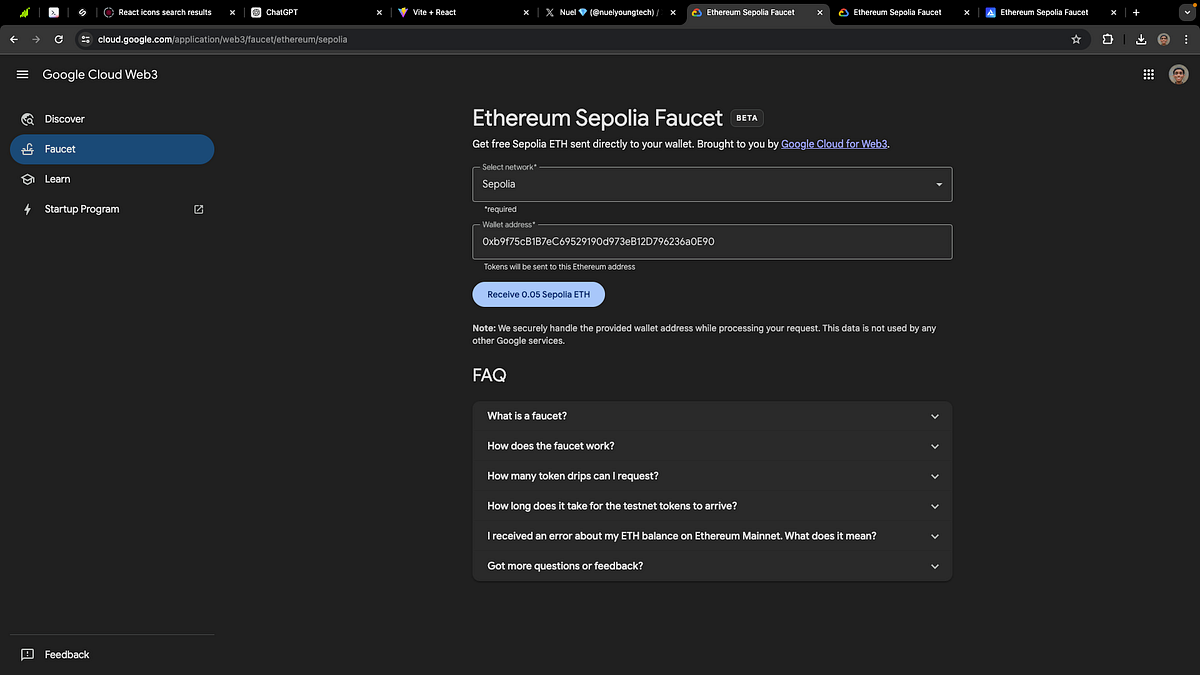1200x675 pixels.
Task: Open the Learn section
Action: 57,179
